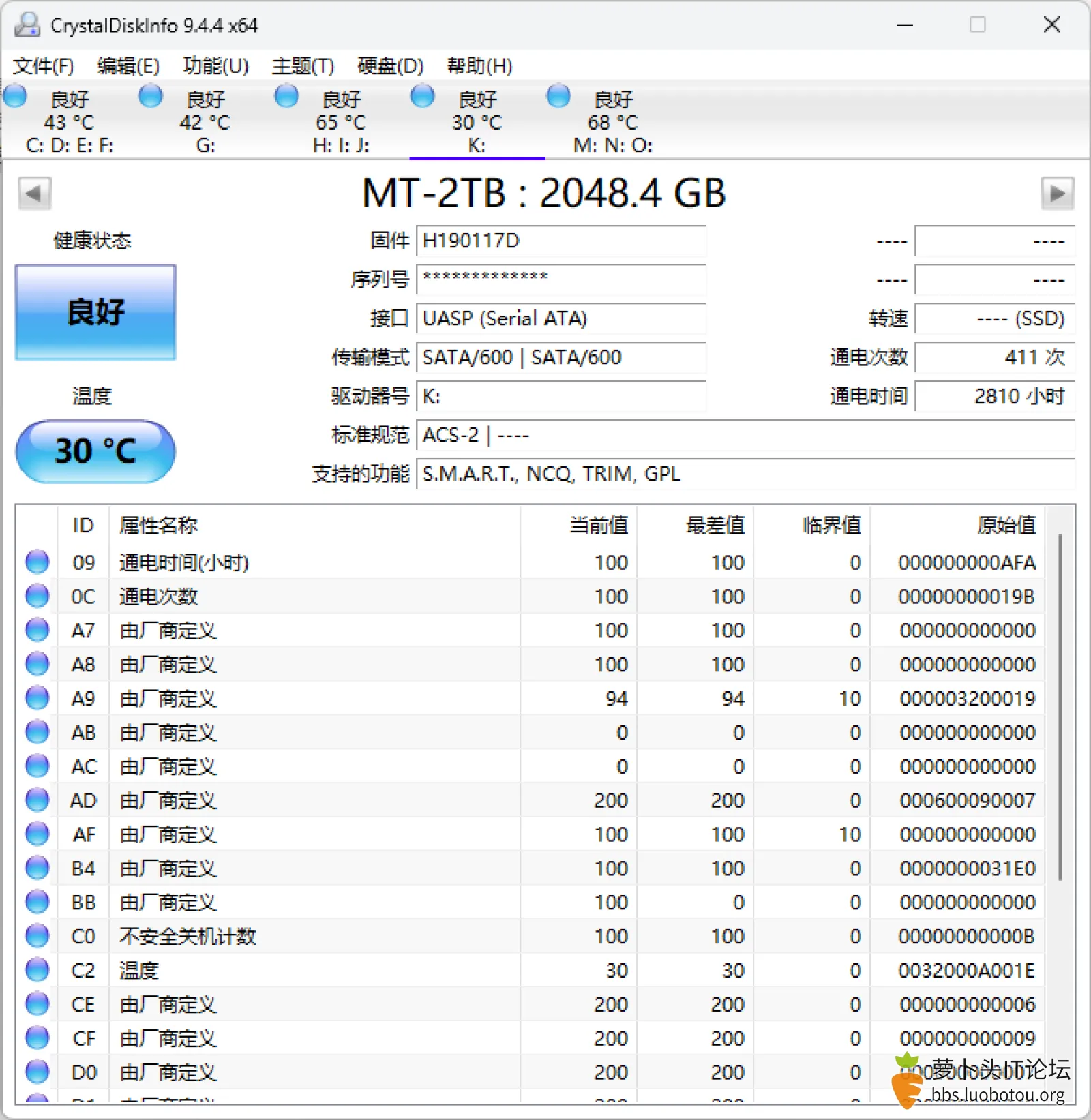Click the masked serial number field
This screenshot has width=1091, height=1120.
pos(561,279)
